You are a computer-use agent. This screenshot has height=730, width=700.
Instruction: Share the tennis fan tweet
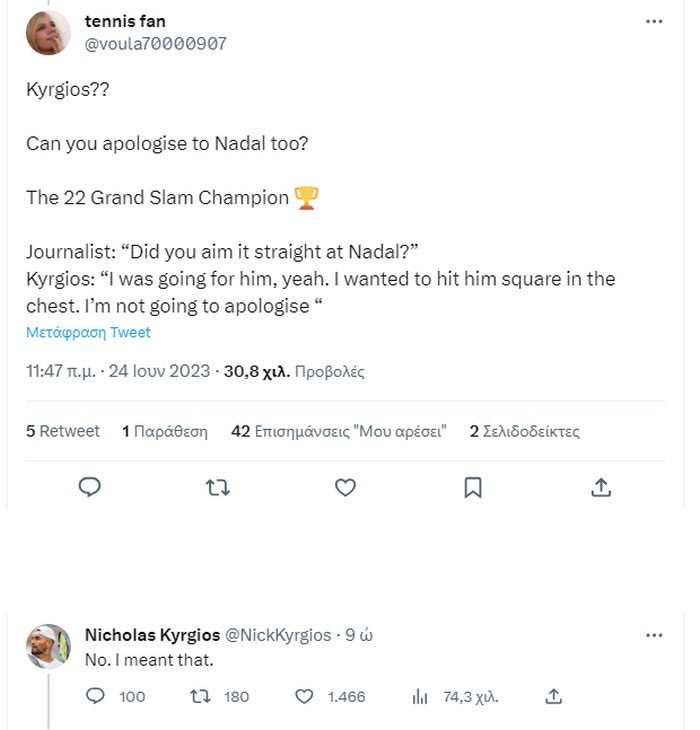tap(601, 487)
